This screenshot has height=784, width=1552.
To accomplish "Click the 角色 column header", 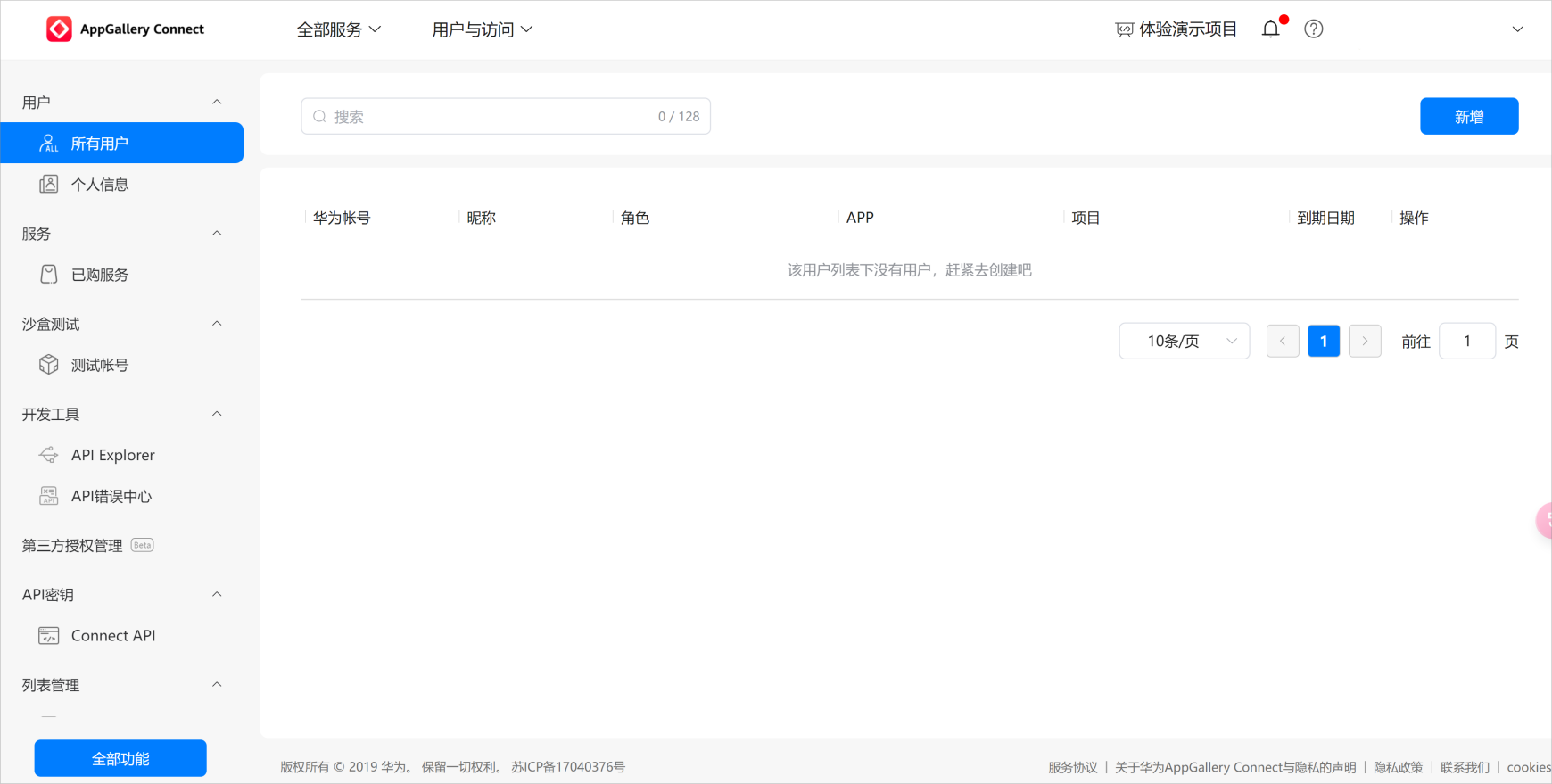I will tap(635, 218).
